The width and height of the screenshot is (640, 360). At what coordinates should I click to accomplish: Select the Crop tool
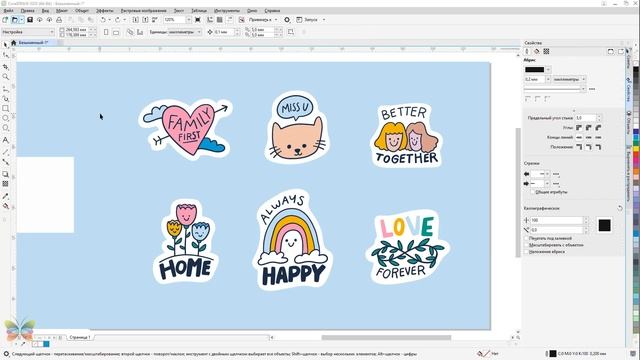(5, 67)
